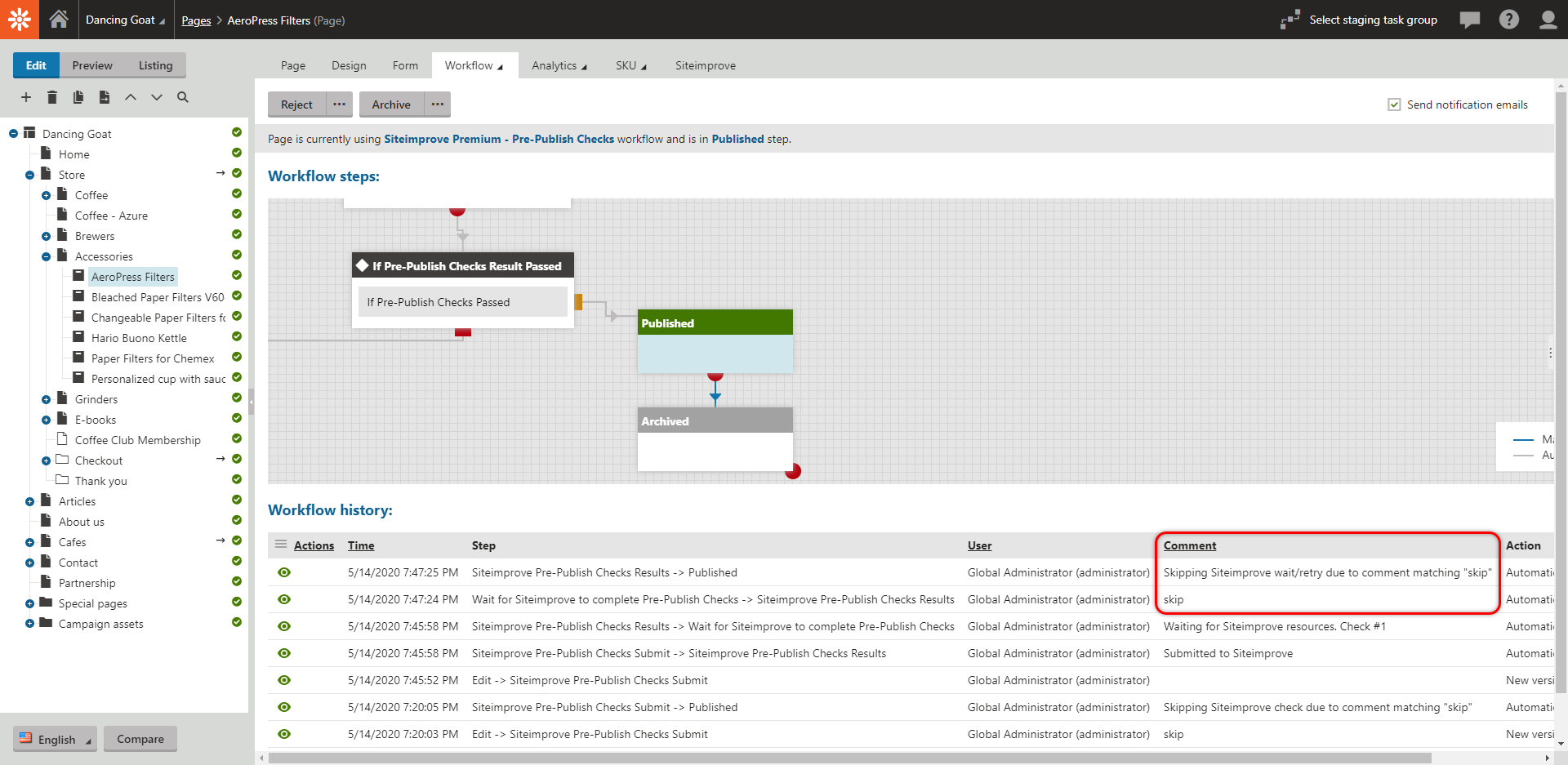The image size is (1568, 765).
Task: Open the user account menu icon
Action: coord(1548,20)
